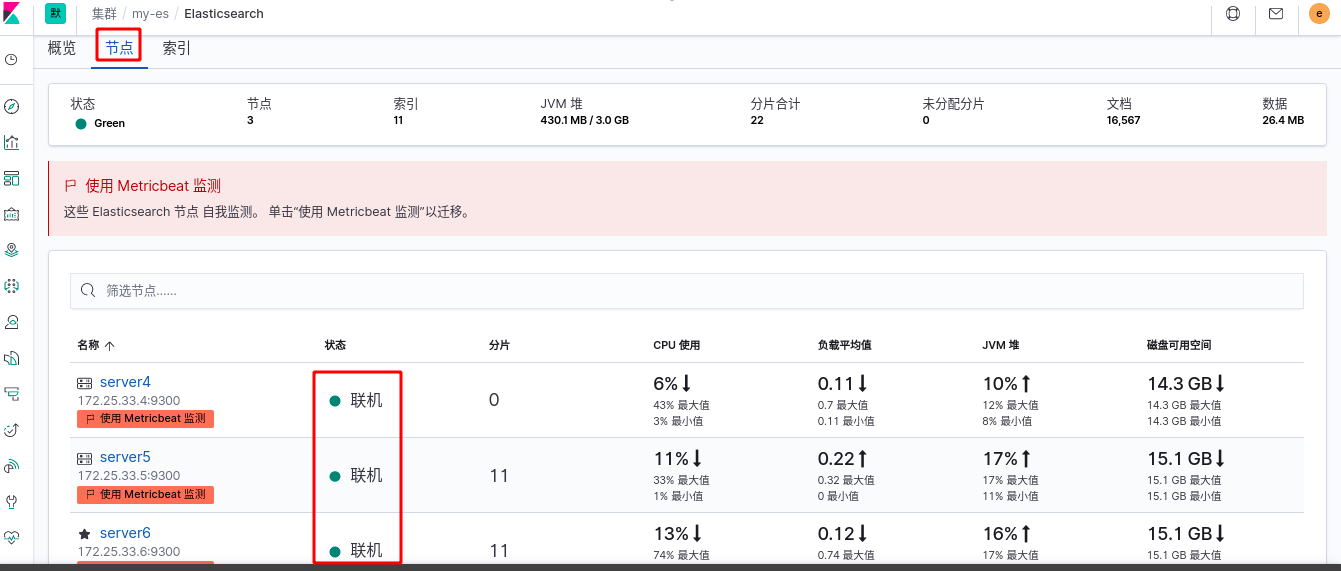Viewport: 1341px width, 571px height.
Task: Switch to the 索引 tab
Action: click(x=177, y=48)
